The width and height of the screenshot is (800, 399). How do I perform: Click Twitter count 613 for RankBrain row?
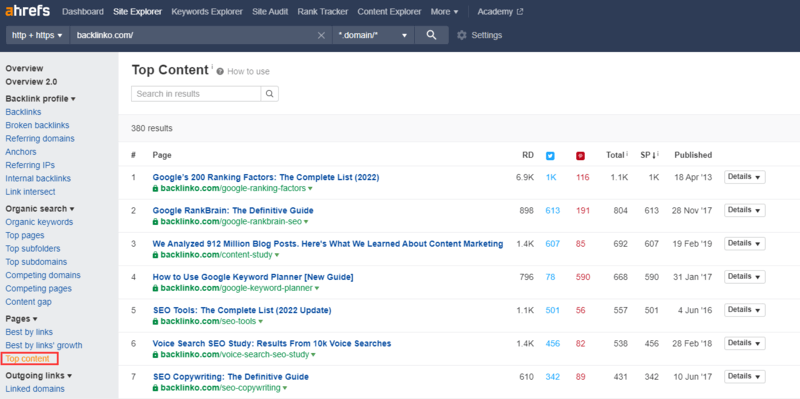tap(553, 211)
